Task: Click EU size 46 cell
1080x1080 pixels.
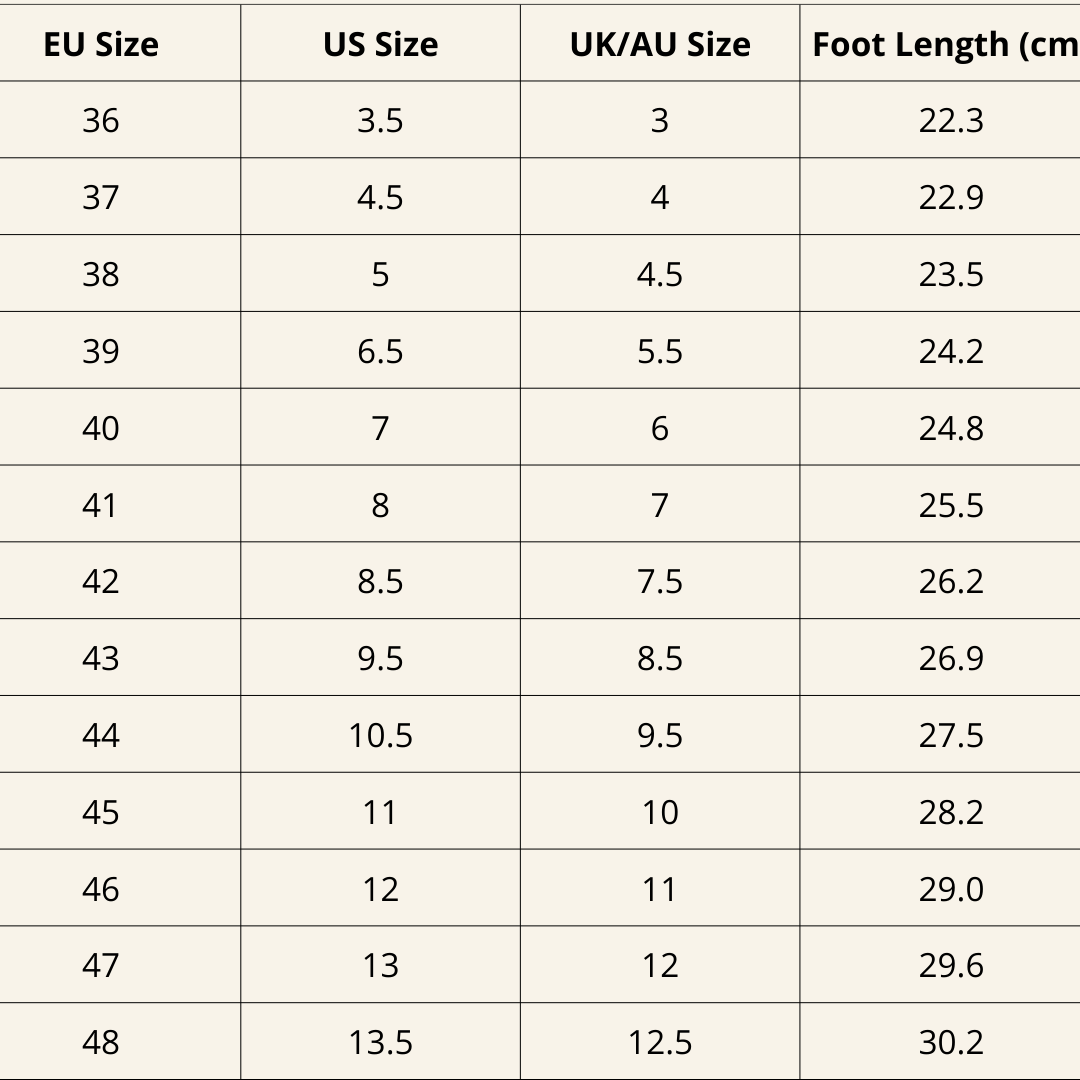Action: (x=101, y=889)
